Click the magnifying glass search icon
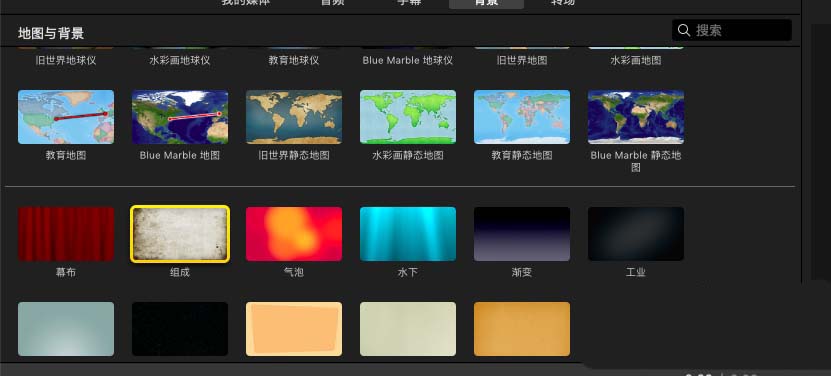The width and height of the screenshot is (831, 376). click(684, 30)
